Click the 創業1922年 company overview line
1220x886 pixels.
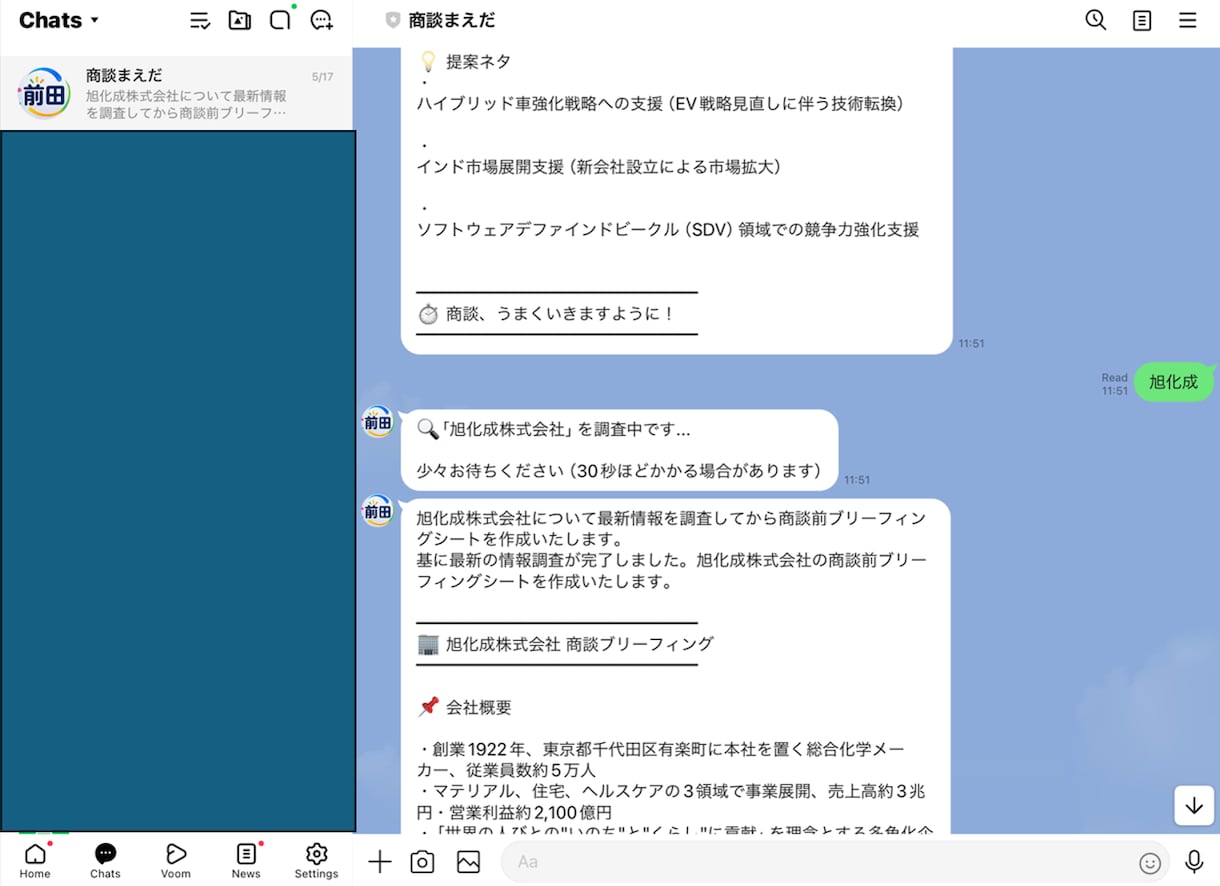tap(662, 759)
